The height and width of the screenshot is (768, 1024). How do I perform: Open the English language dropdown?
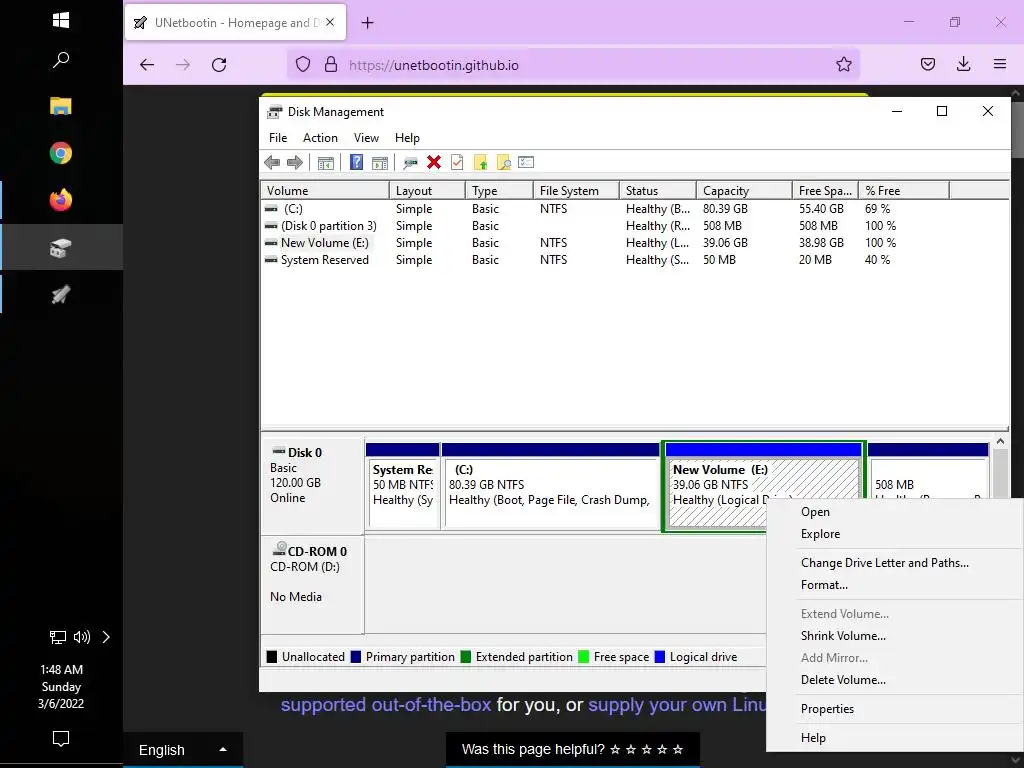[183, 750]
